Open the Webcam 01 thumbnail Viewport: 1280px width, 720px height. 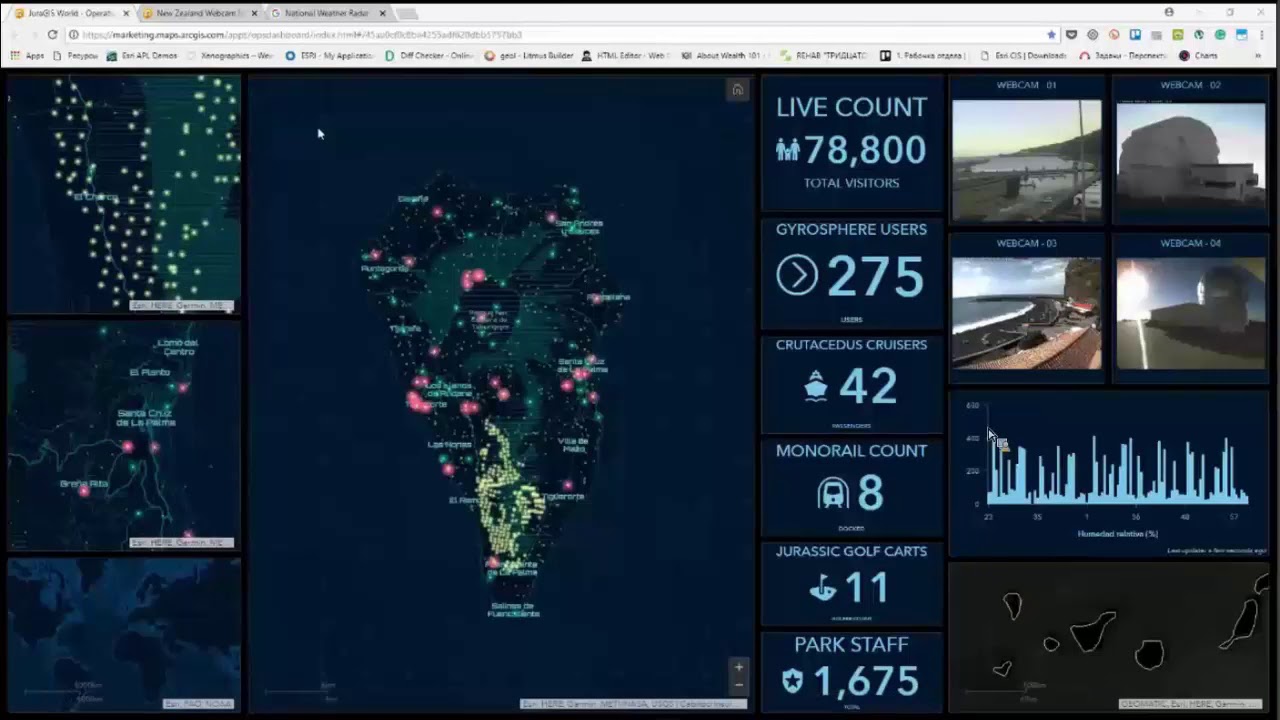pyautogui.click(x=1026, y=160)
